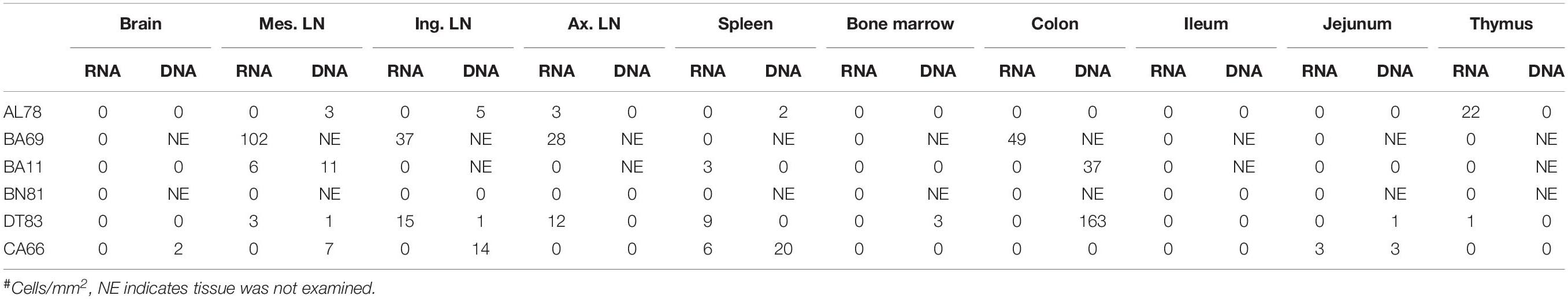Click the Ileum column header
1568x299 pixels.
click(1205, 24)
